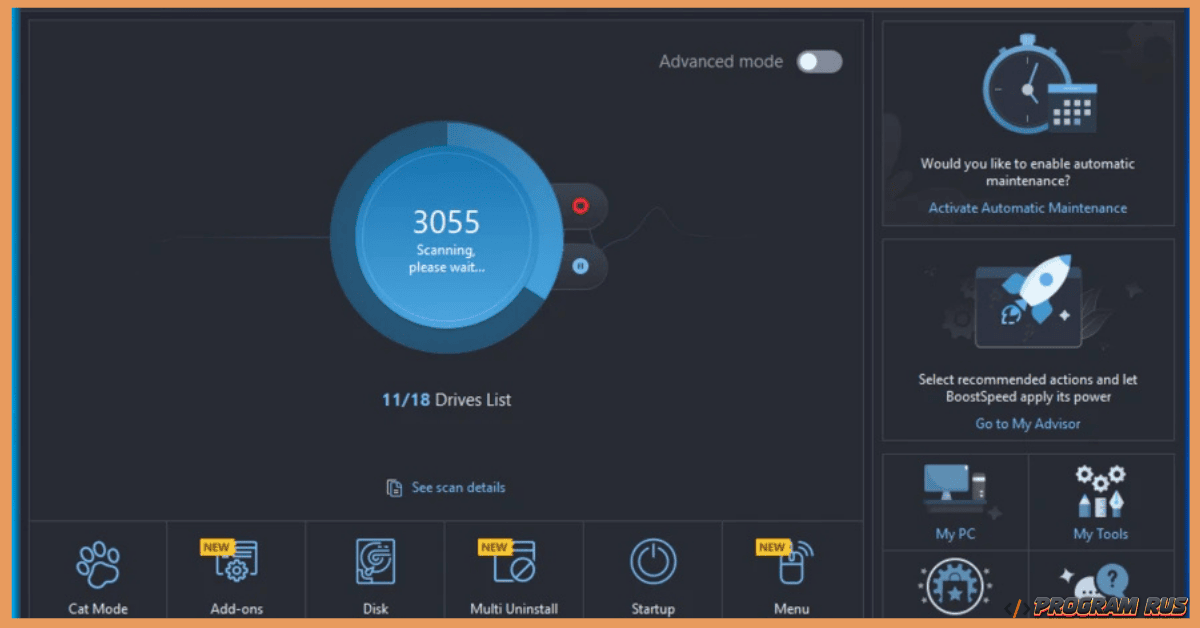Launch Multi Uninstall tool
The height and width of the screenshot is (628, 1200).
[514, 563]
